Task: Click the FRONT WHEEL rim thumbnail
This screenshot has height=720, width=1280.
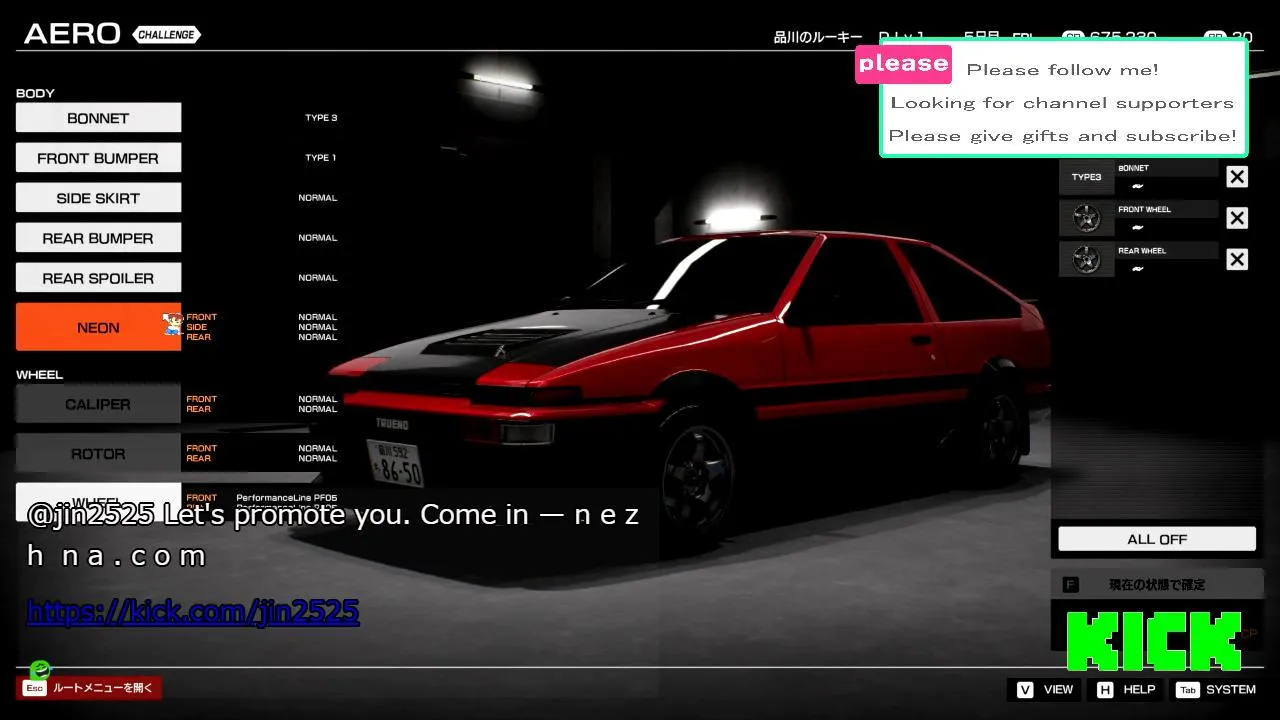Action: point(1086,218)
